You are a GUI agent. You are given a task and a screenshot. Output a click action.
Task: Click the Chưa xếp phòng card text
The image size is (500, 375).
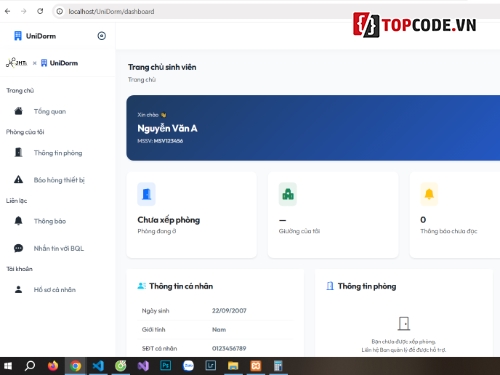coord(169,220)
